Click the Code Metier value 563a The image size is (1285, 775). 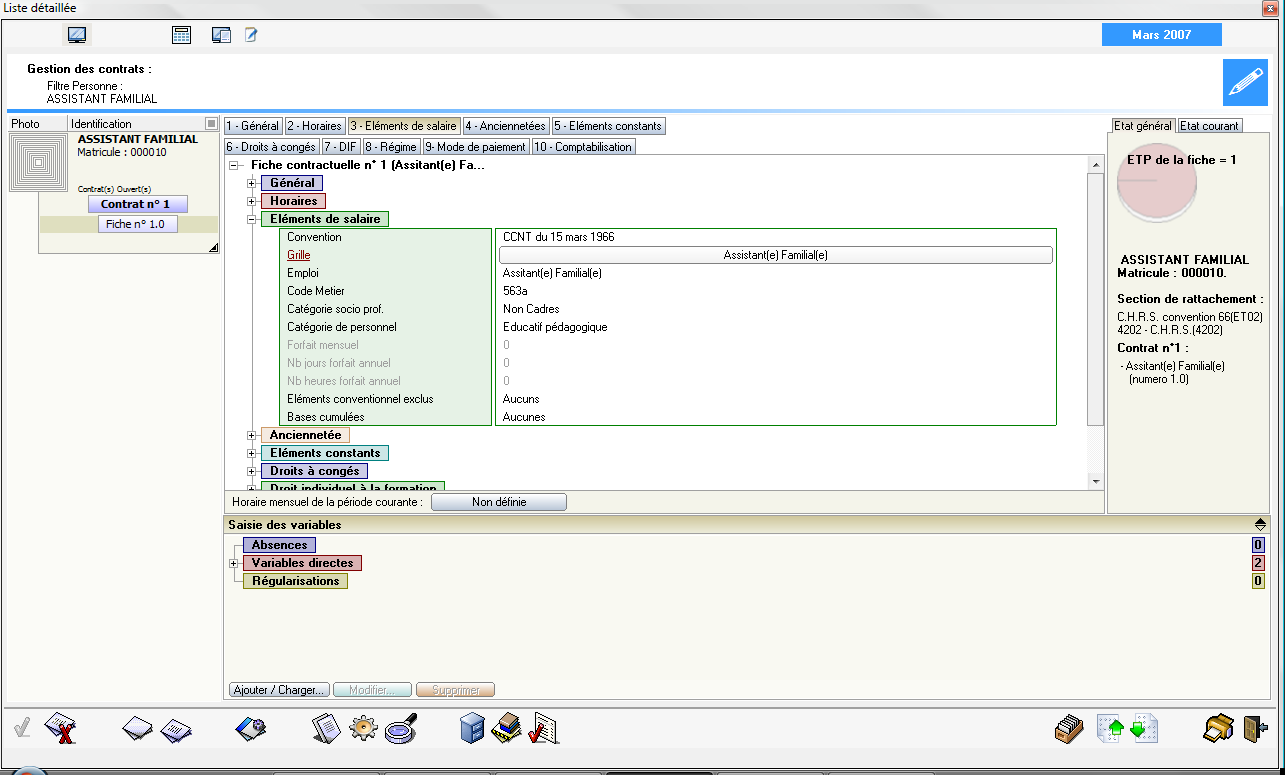click(515, 291)
